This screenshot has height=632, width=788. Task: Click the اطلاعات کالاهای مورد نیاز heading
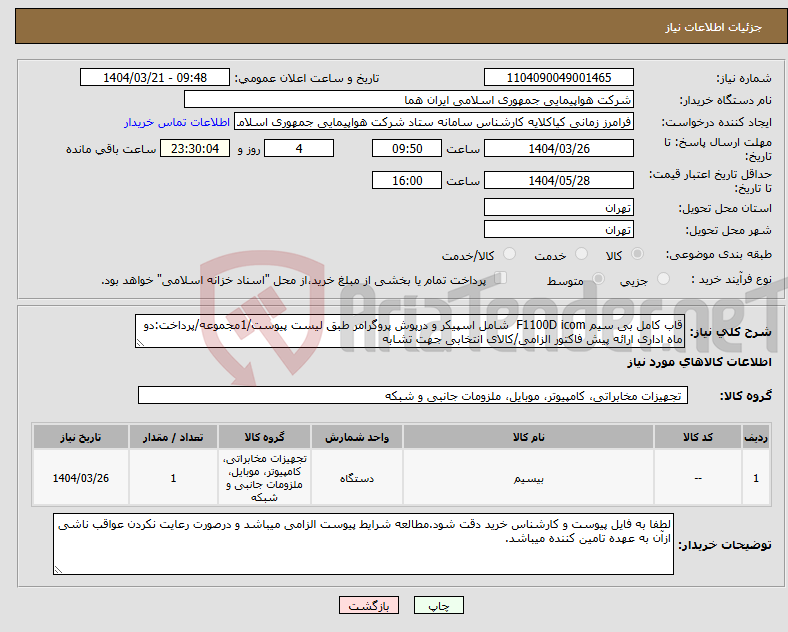(699, 362)
